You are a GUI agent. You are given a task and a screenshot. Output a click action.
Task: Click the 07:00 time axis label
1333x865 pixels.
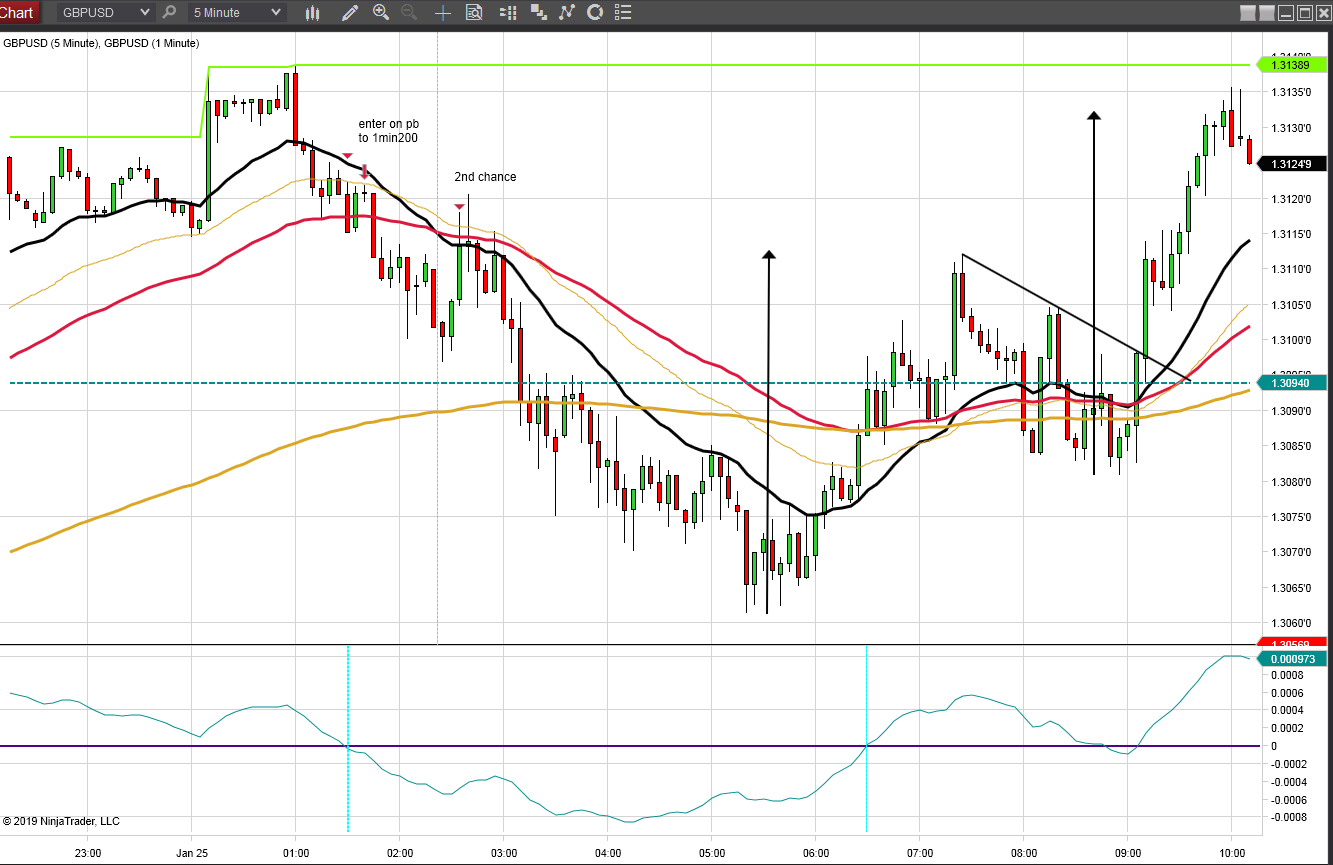point(919,853)
